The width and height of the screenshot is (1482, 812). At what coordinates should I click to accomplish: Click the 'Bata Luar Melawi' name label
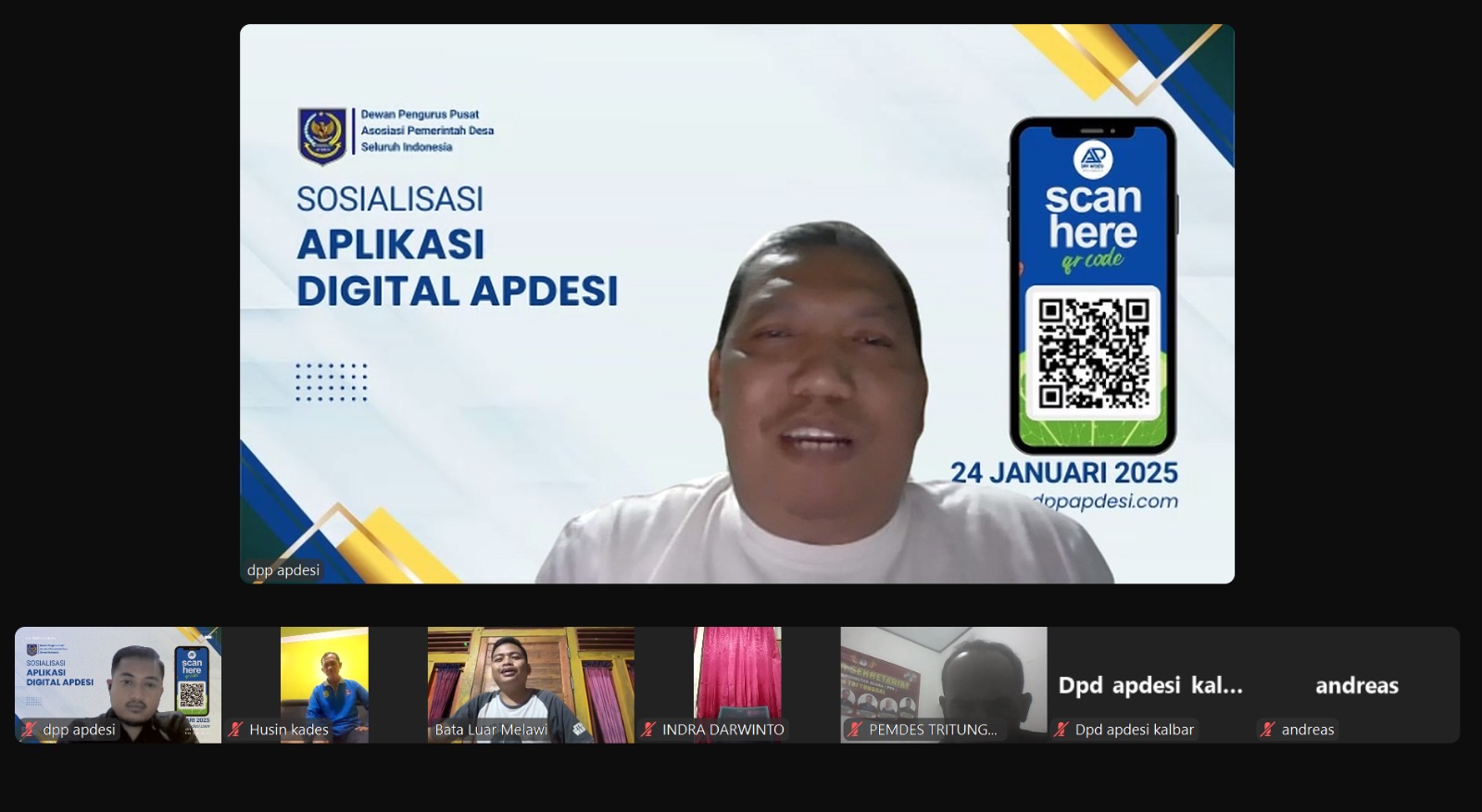[491, 730]
